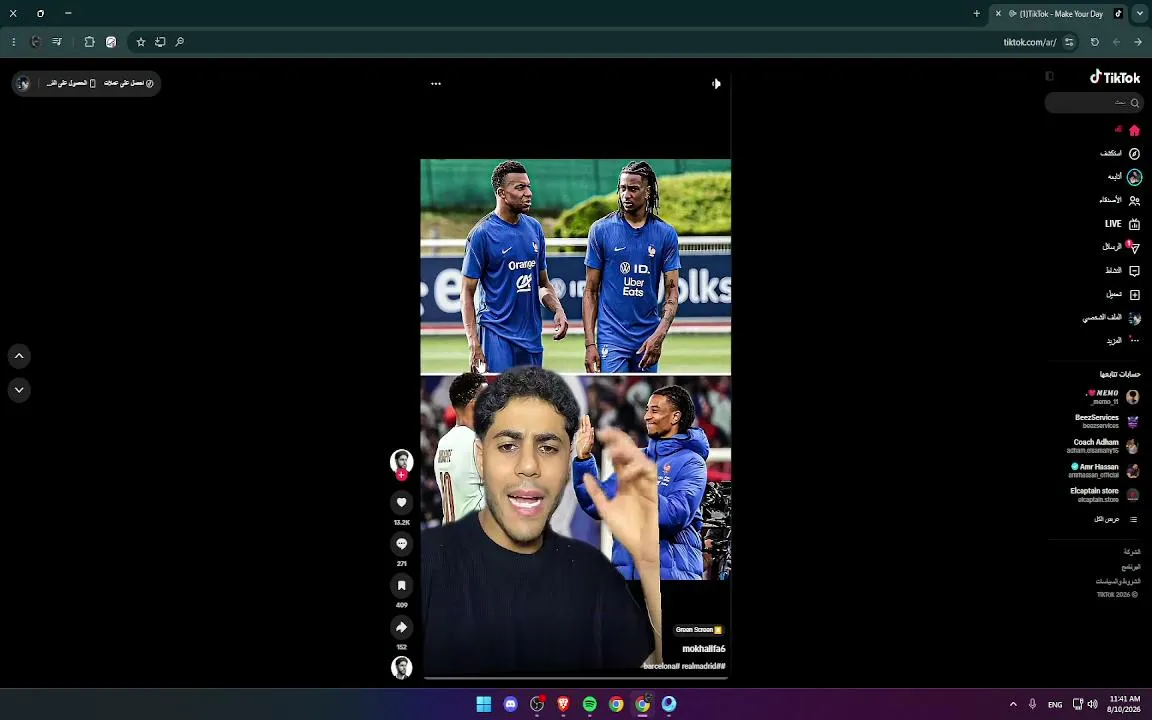View site information icon in address bar
This screenshot has width=1152, height=720.
point(1069,42)
